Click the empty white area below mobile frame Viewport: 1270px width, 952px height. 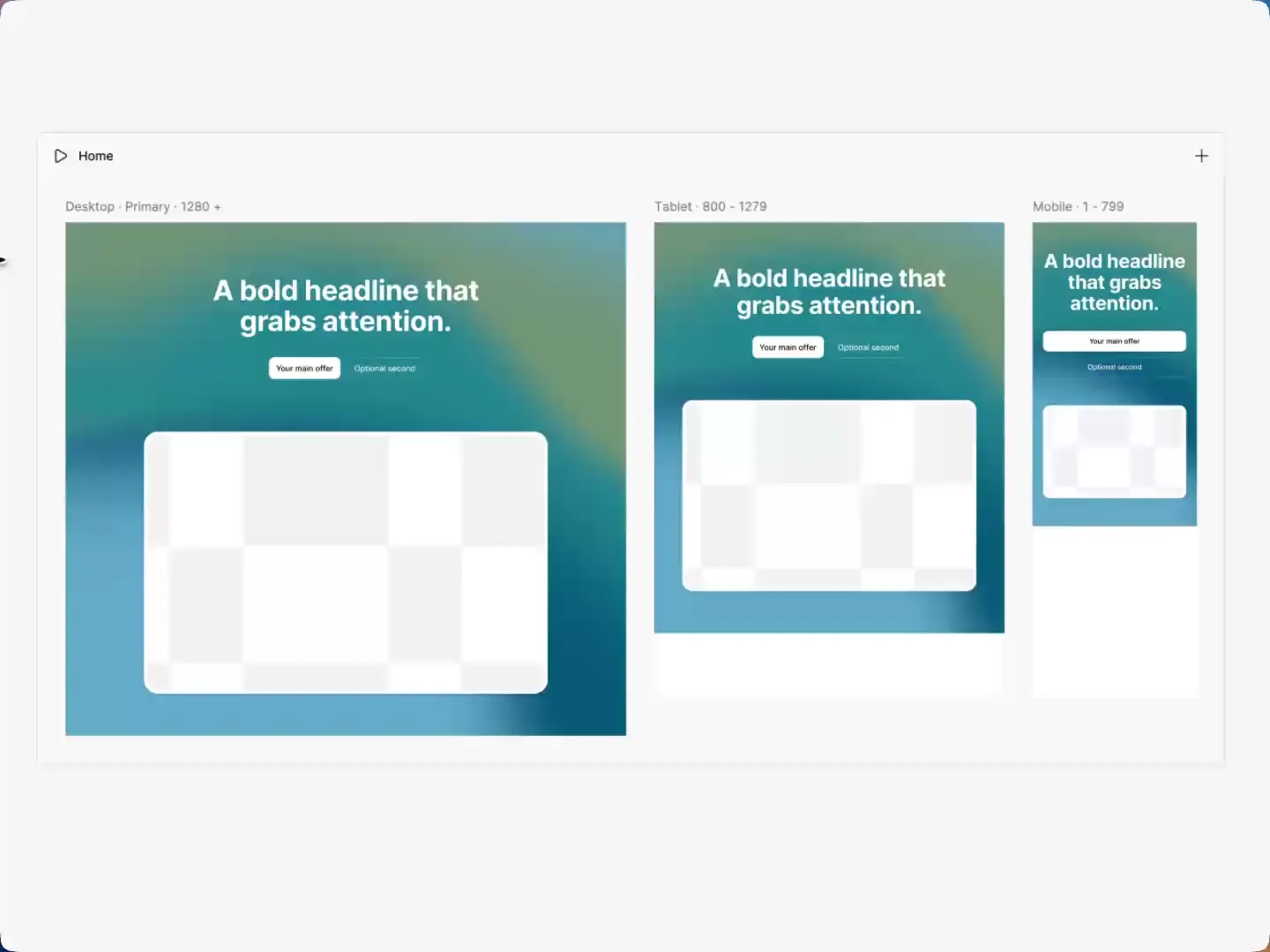click(x=1115, y=611)
